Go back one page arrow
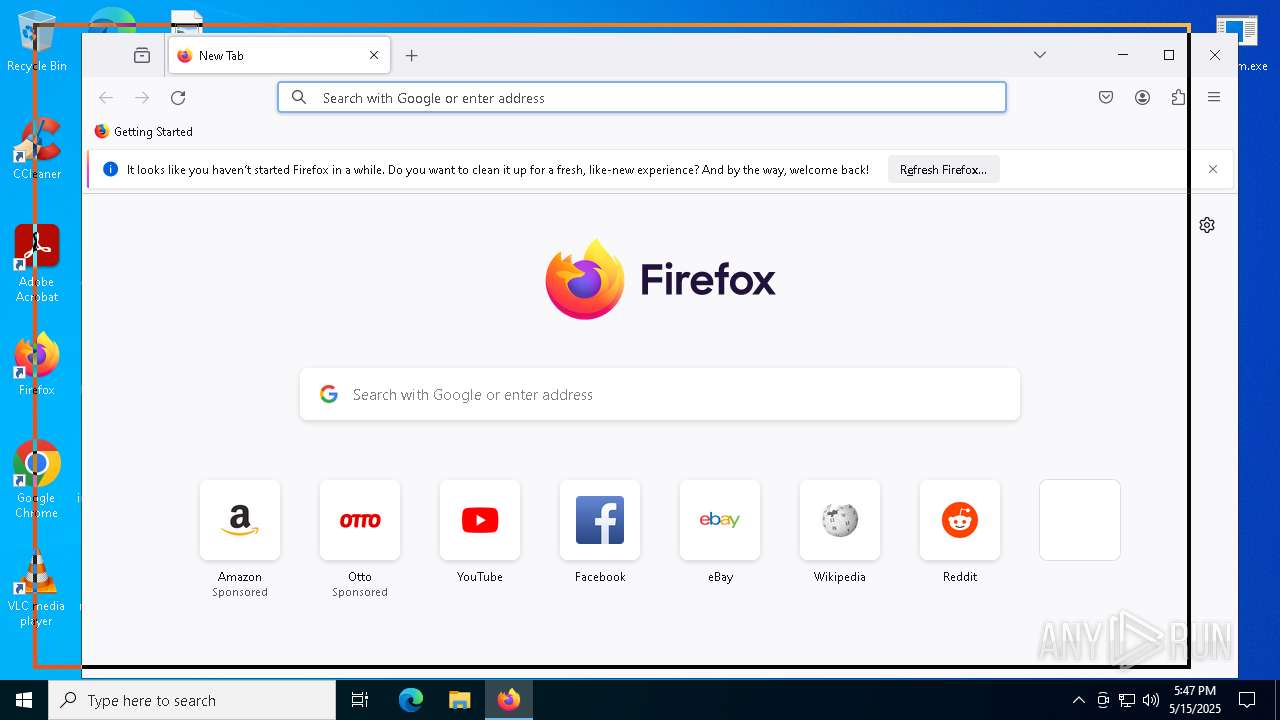Screen dimensions: 1280x720 [x=106, y=97]
